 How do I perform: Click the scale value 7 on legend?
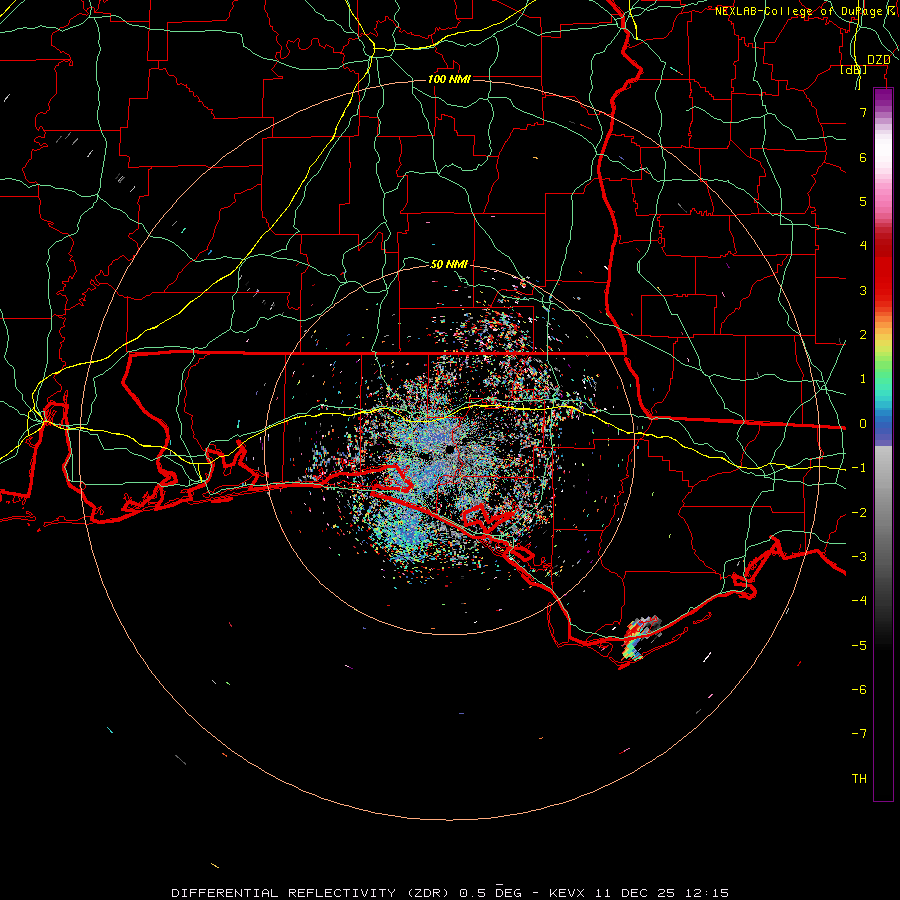tap(863, 112)
